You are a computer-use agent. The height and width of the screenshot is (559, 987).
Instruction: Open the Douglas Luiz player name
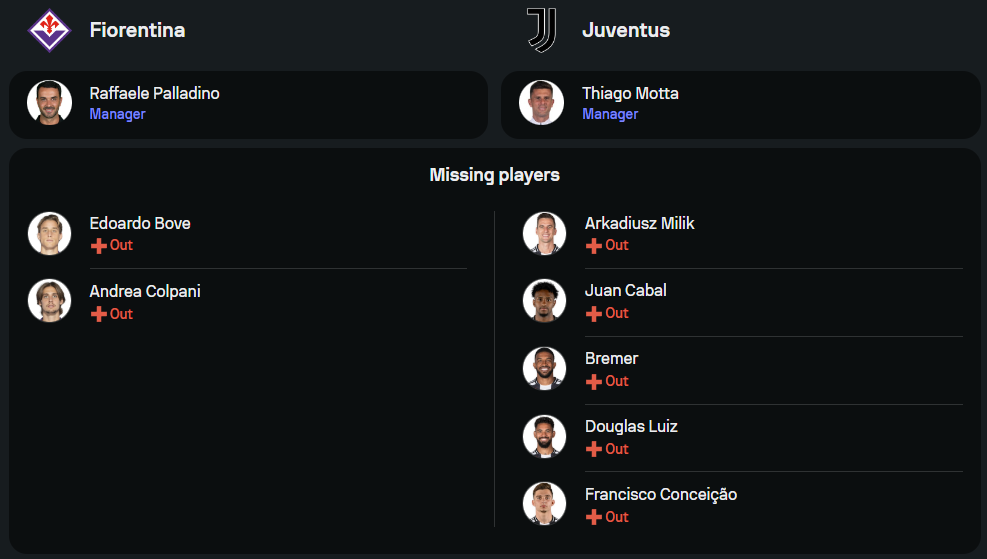click(x=631, y=426)
